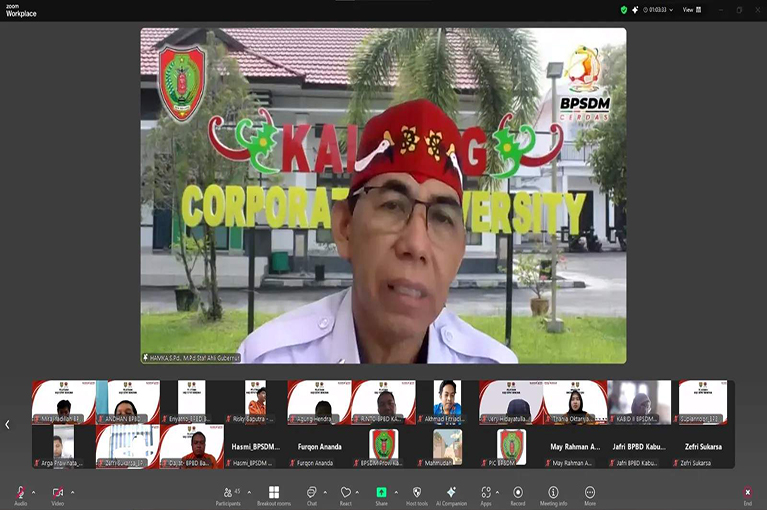Click the green Share screen button
Image resolution: width=767 pixels, height=510 pixels.
[x=381, y=493]
